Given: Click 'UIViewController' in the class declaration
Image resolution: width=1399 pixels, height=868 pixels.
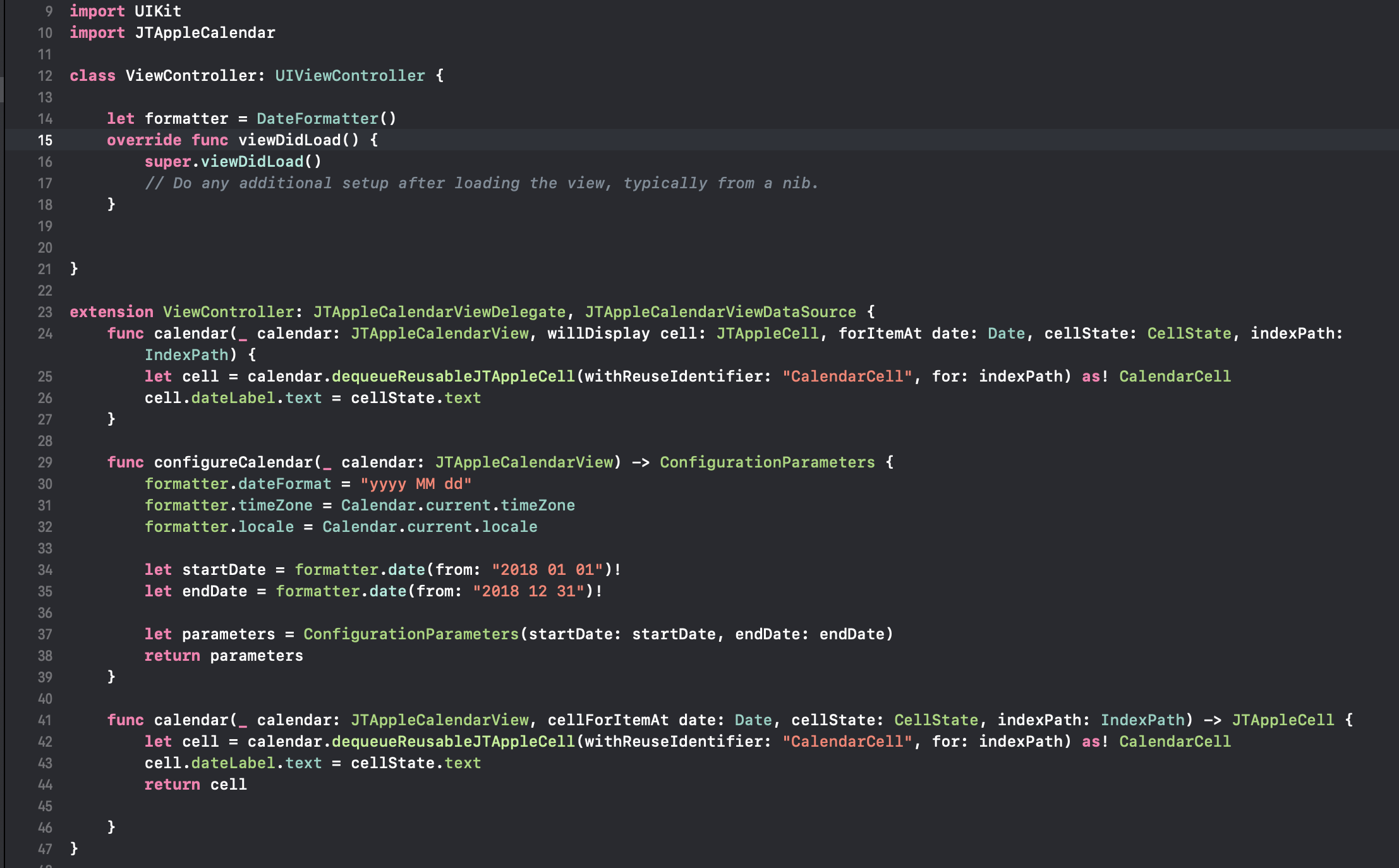Looking at the screenshot, I should [x=350, y=76].
